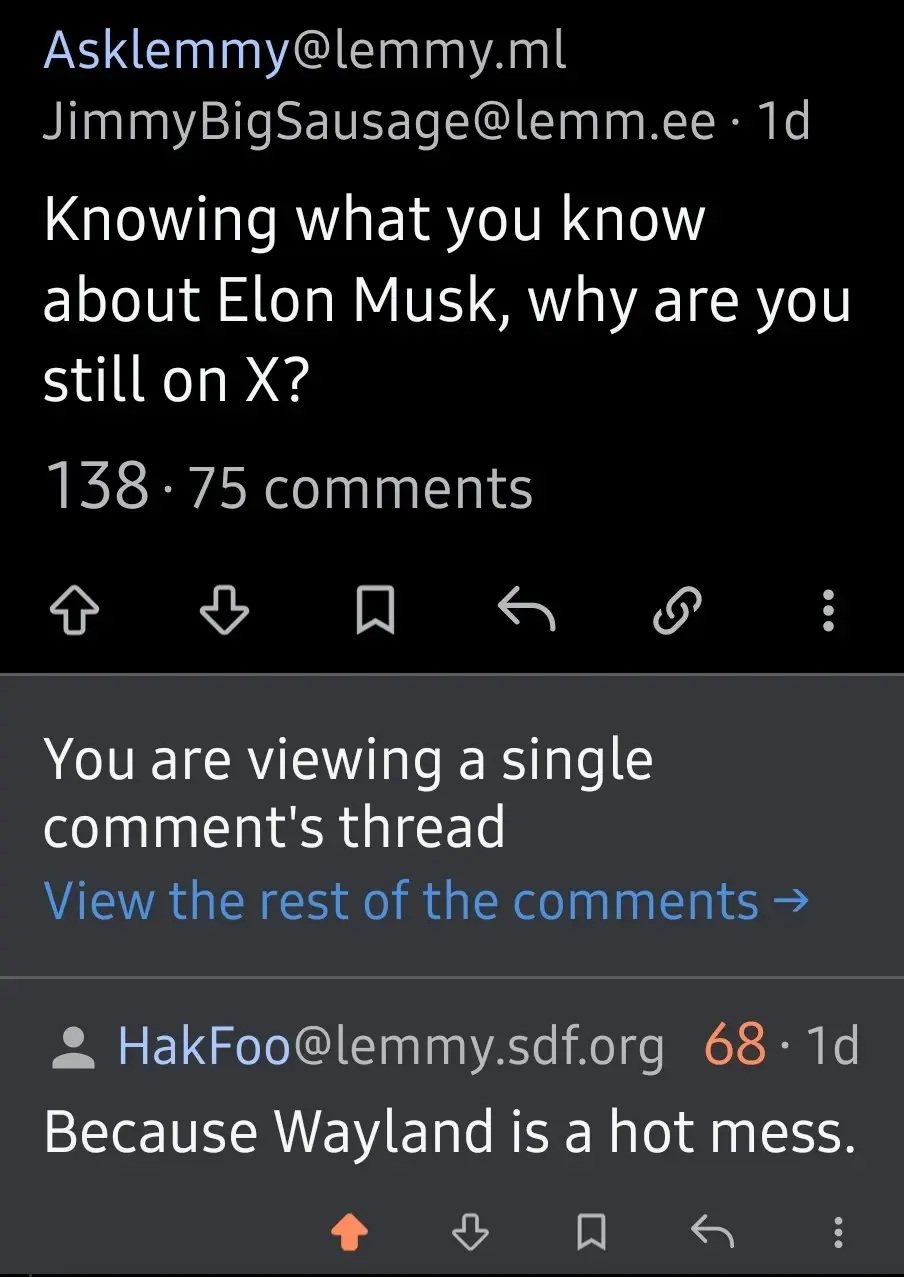Collapse the "Because Wayland is a hot mess" comment
Viewport: 904px width, 1277px height.
tap(450, 1132)
